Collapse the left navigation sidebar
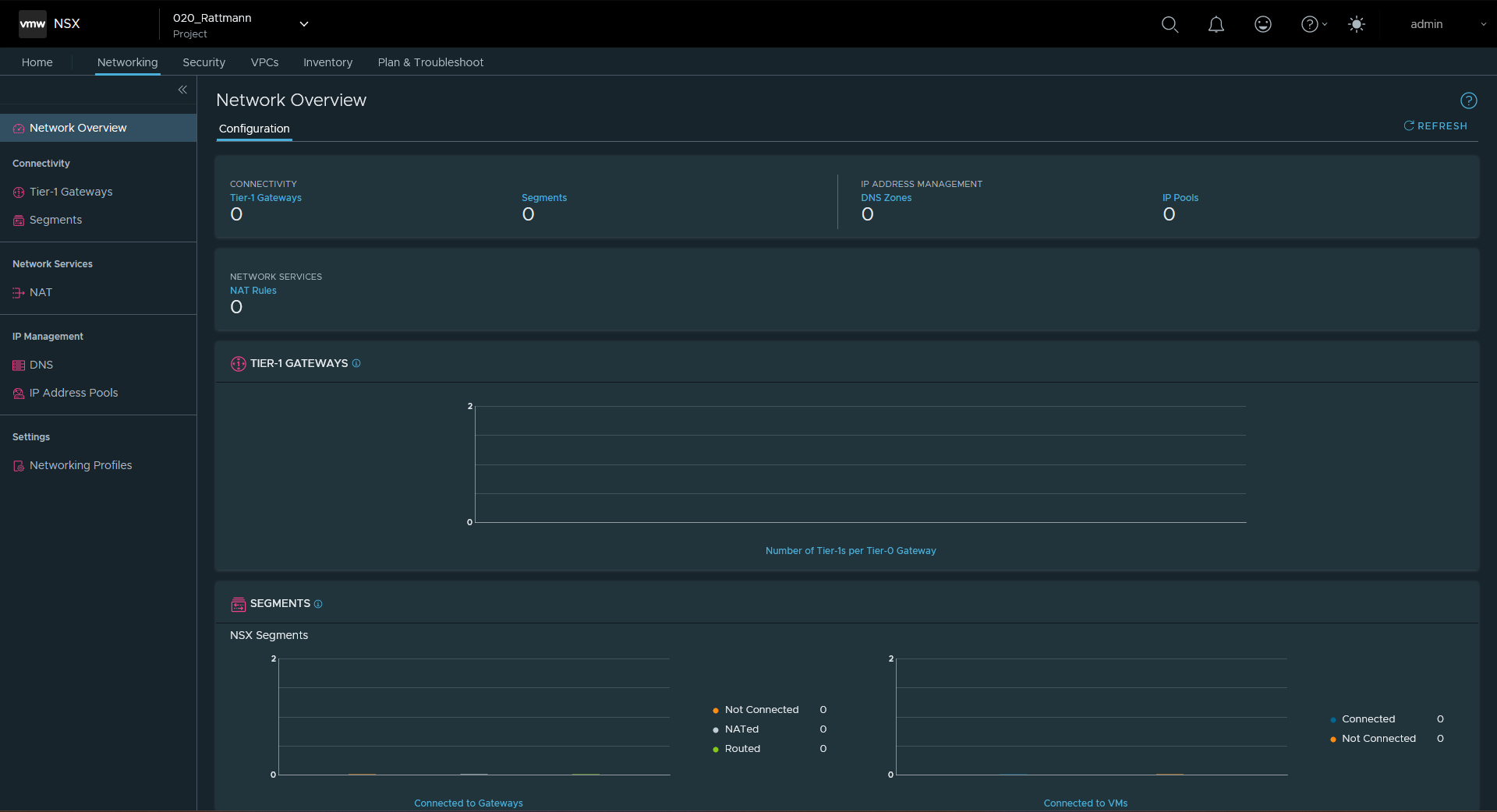1497x812 pixels. coord(182,90)
